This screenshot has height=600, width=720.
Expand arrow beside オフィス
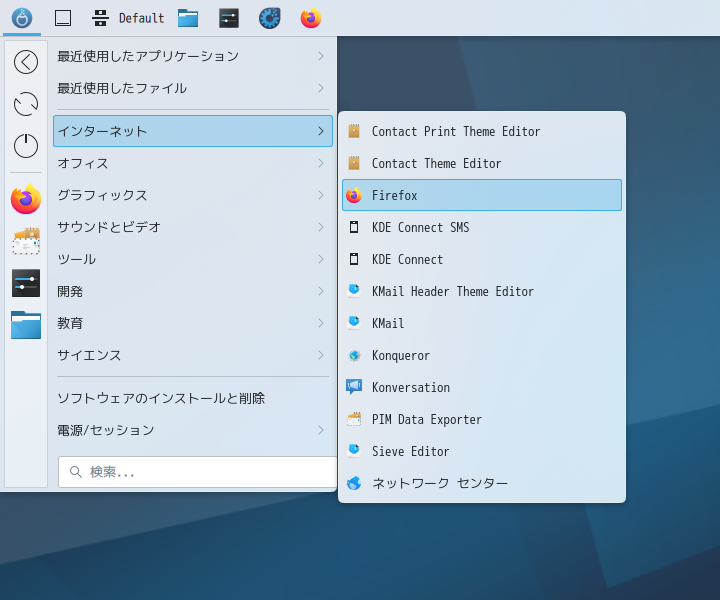point(321,163)
